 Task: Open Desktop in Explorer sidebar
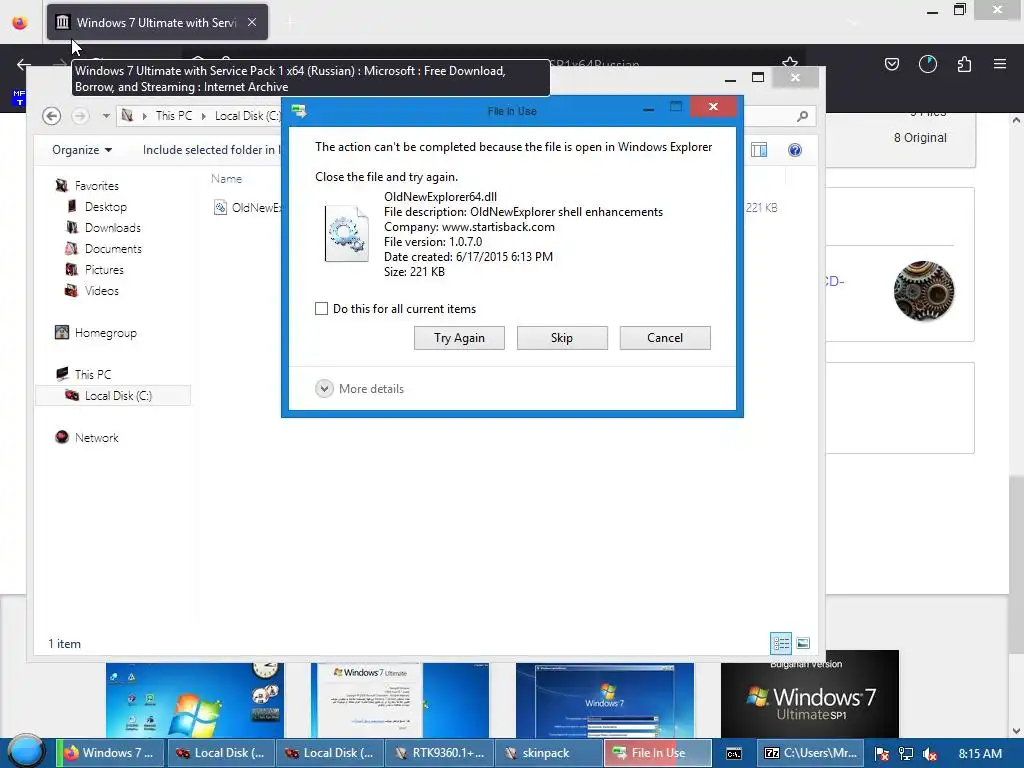pyautogui.click(x=105, y=206)
